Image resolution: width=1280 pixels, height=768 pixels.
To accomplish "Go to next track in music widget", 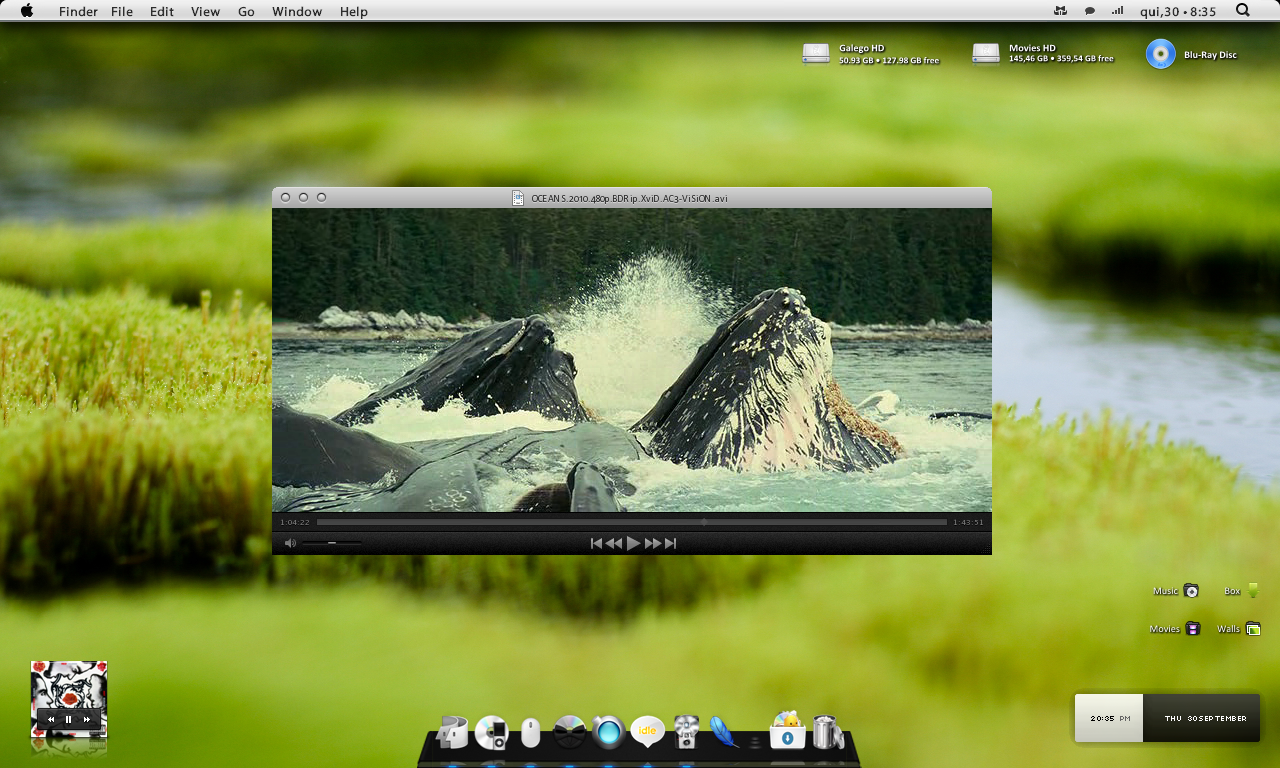I will (87, 719).
